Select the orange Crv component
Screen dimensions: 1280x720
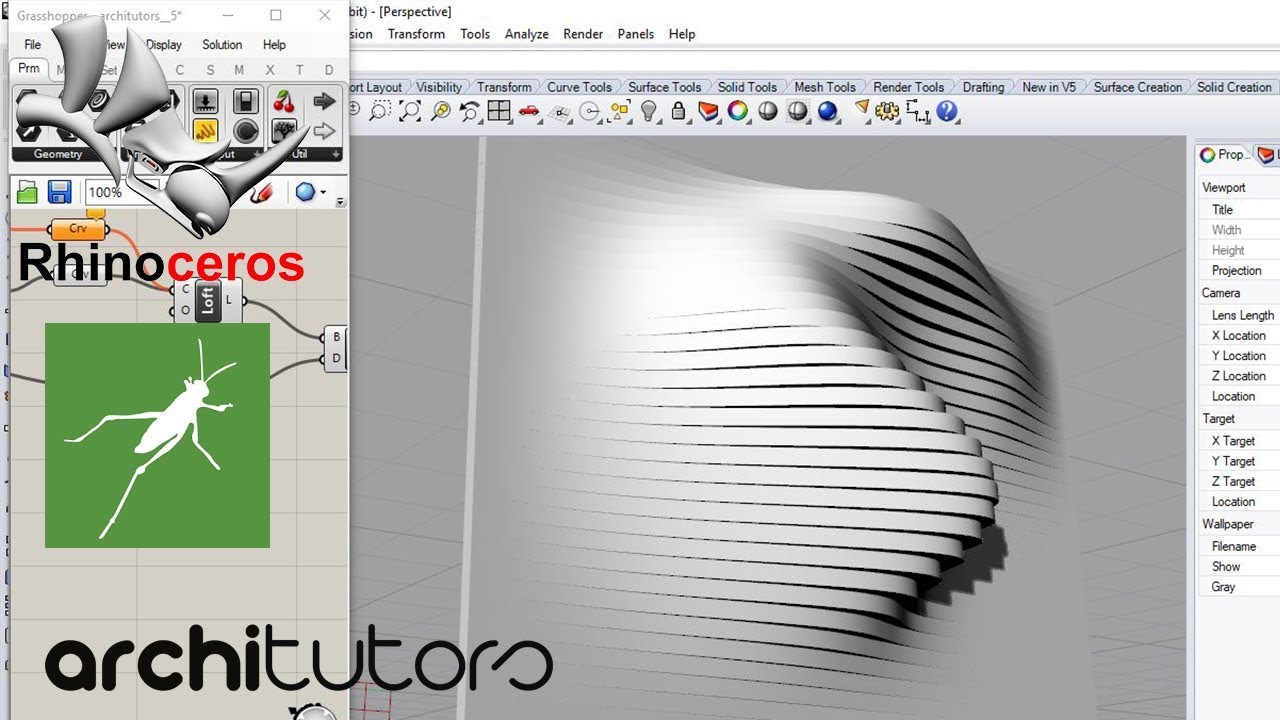tap(78, 229)
